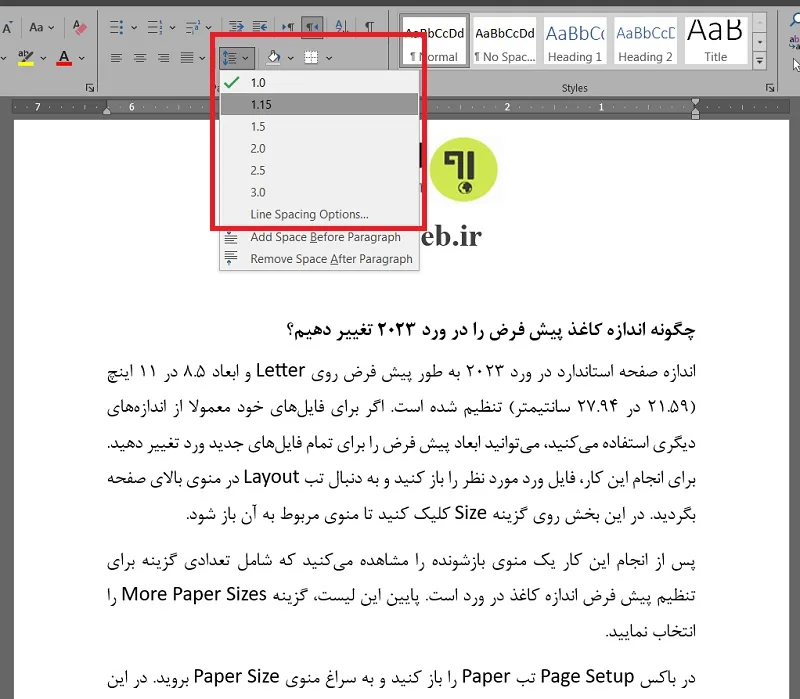The width and height of the screenshot is (800, 699).
Task: Align text left
Action: tap(116, 58)
